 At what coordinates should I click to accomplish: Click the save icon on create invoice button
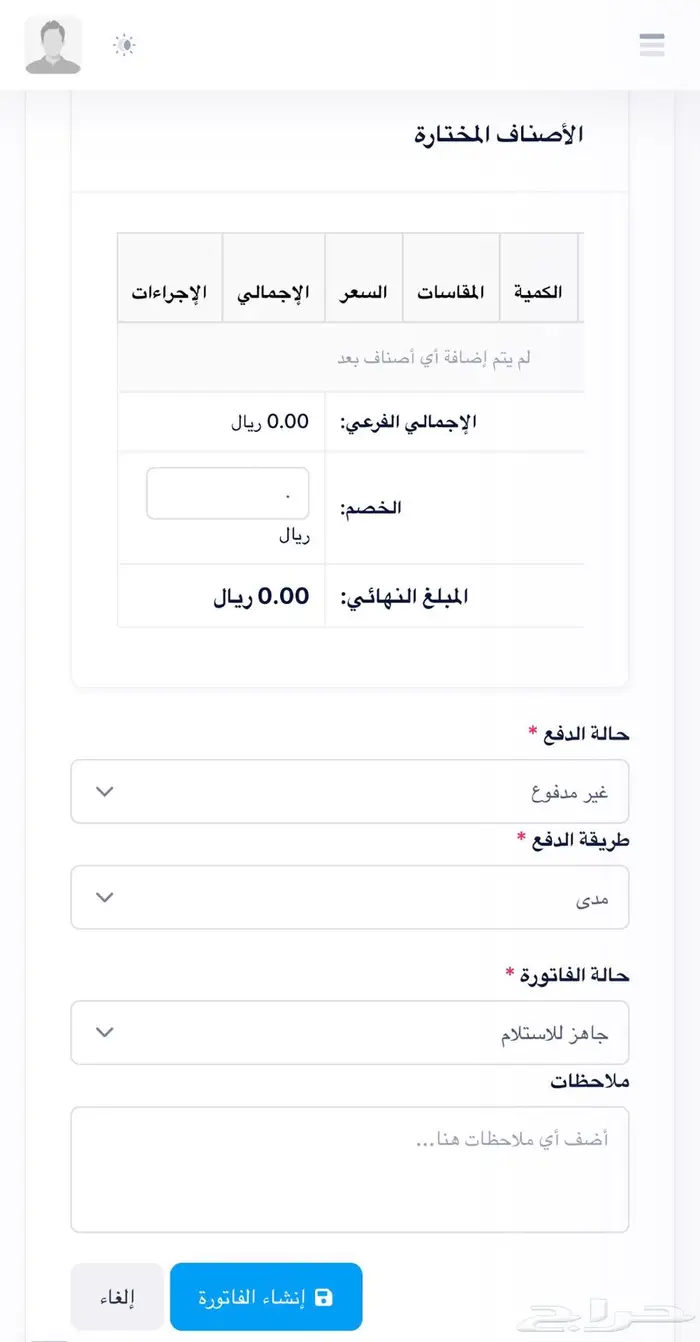point(323,1297)
